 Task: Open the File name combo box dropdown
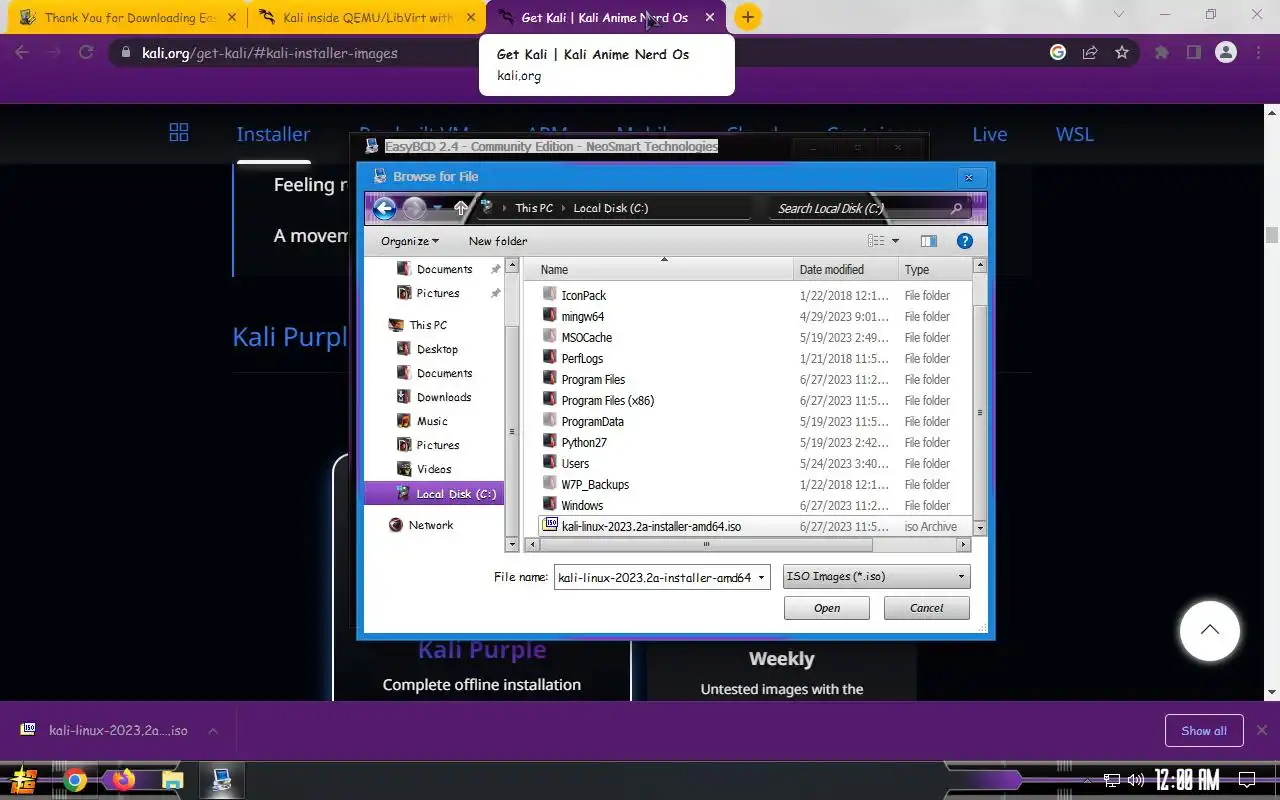(x=762, y=578)
